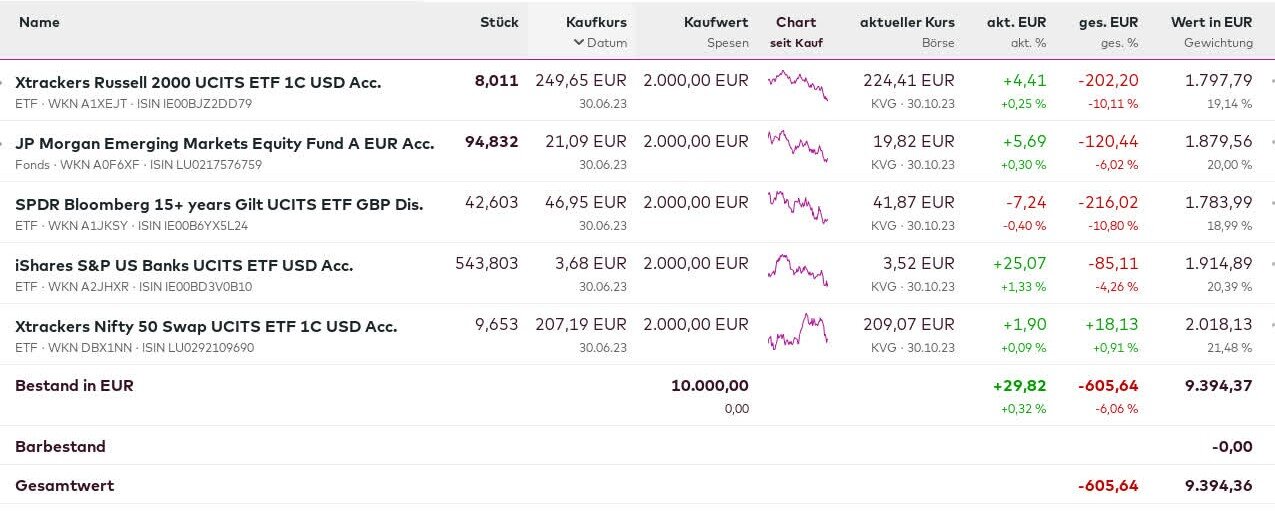Open Xtrackers Nifty 50 Swap ETF entry
Screen dimensions: 1275x511
(206, 326)
